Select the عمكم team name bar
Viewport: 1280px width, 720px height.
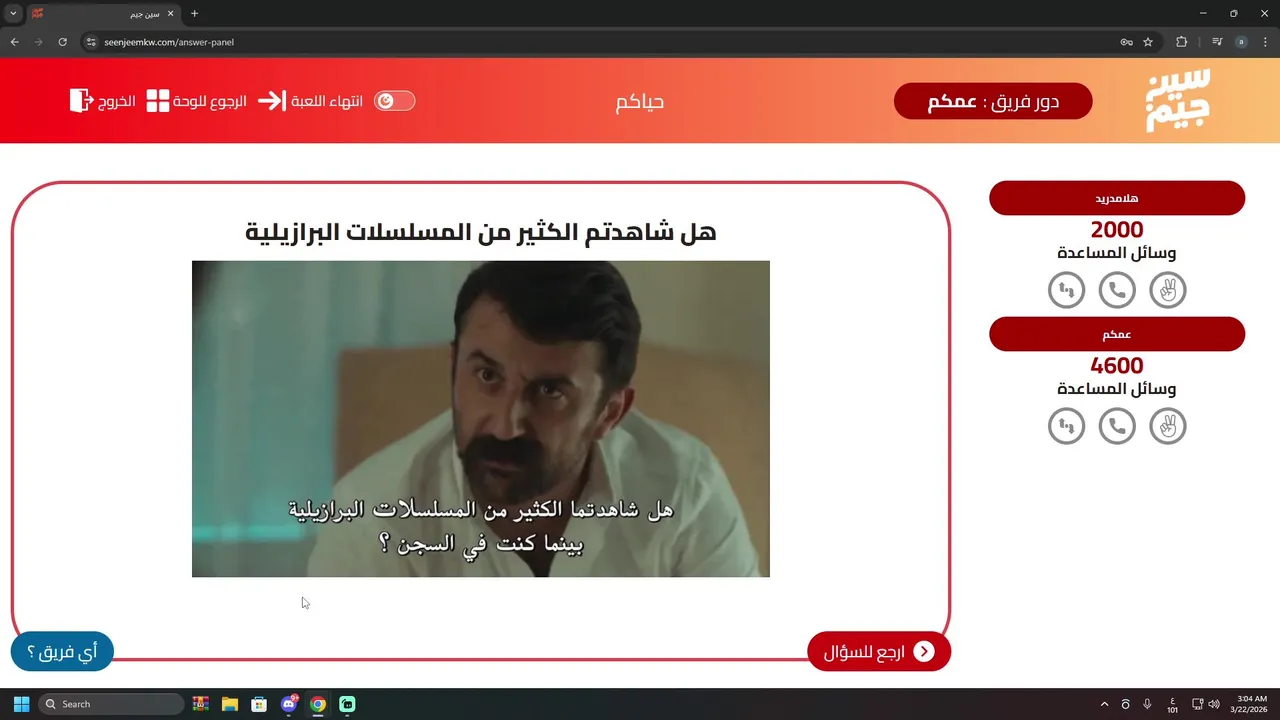coord(1117,334)
